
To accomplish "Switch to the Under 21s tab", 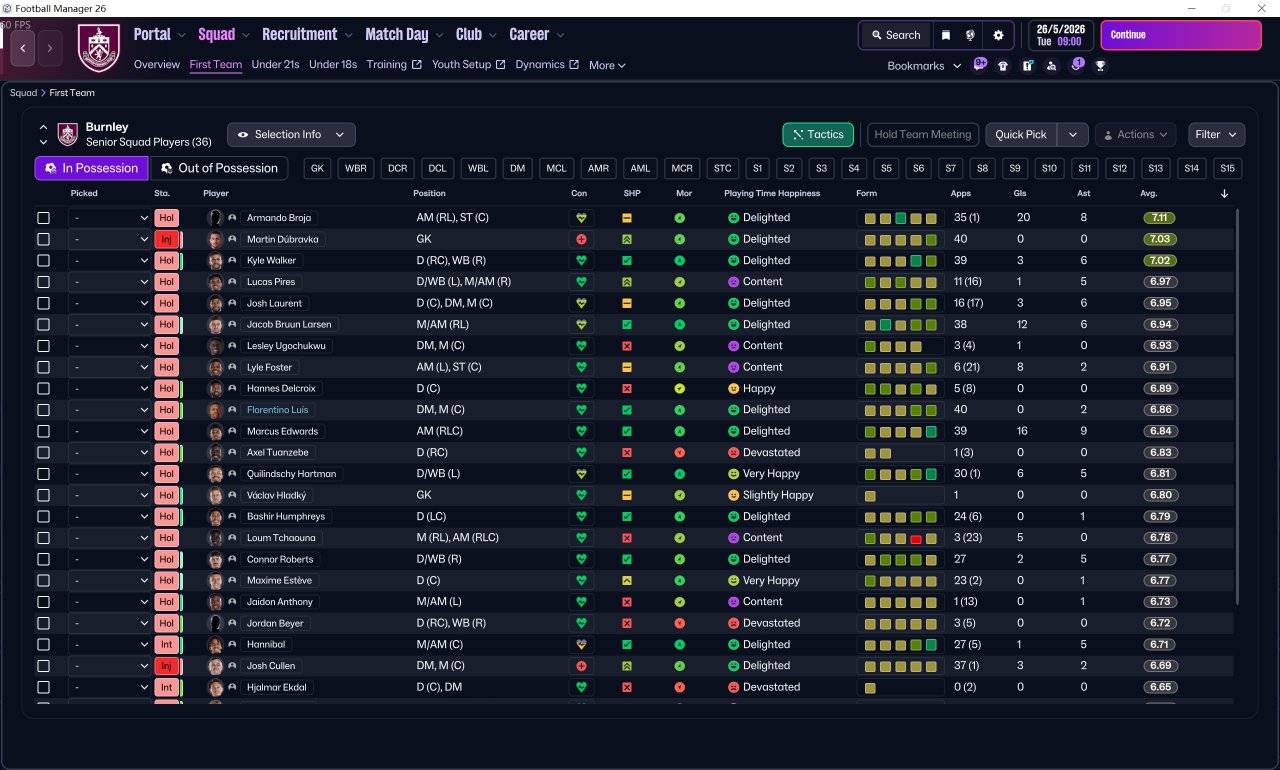I will [x=275, y=65].
